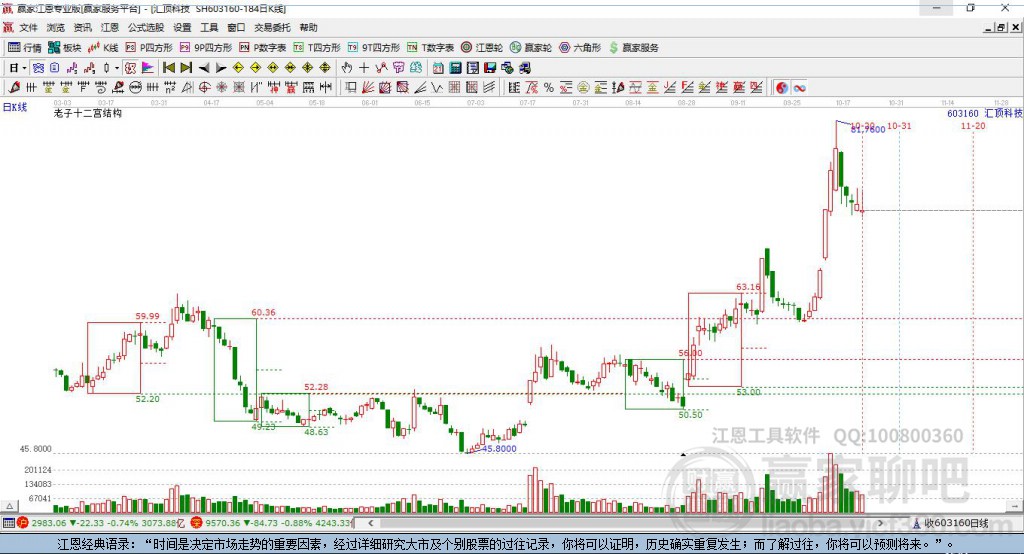The image size is (1024, 554).
Task: Click the red pencil eraser icon in drawing toolbar
Action: 14,88
